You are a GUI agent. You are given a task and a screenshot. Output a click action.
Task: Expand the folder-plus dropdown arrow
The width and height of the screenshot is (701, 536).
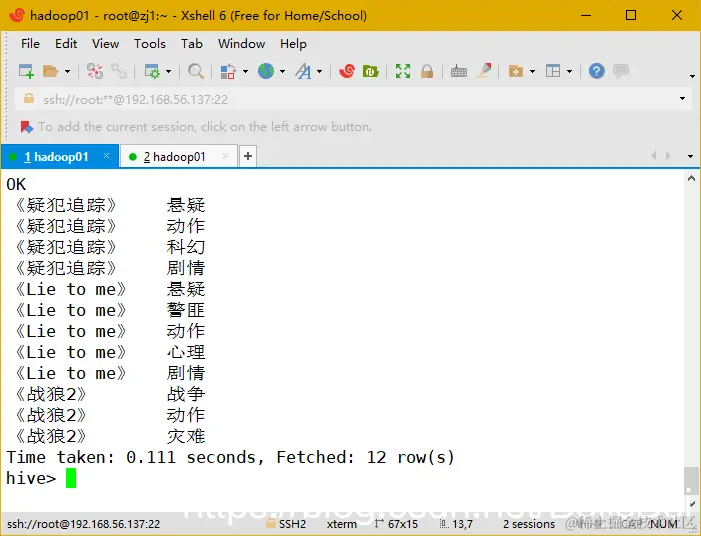532,72
